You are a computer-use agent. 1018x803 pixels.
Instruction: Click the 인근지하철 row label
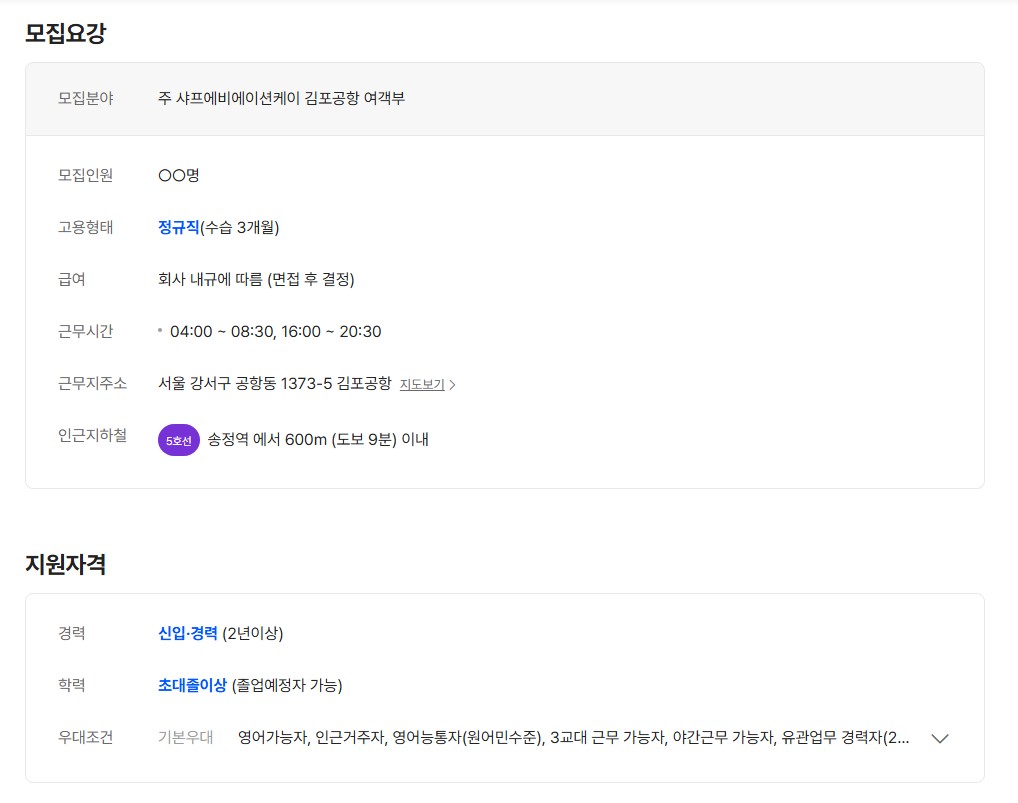[x=92, y=435]
